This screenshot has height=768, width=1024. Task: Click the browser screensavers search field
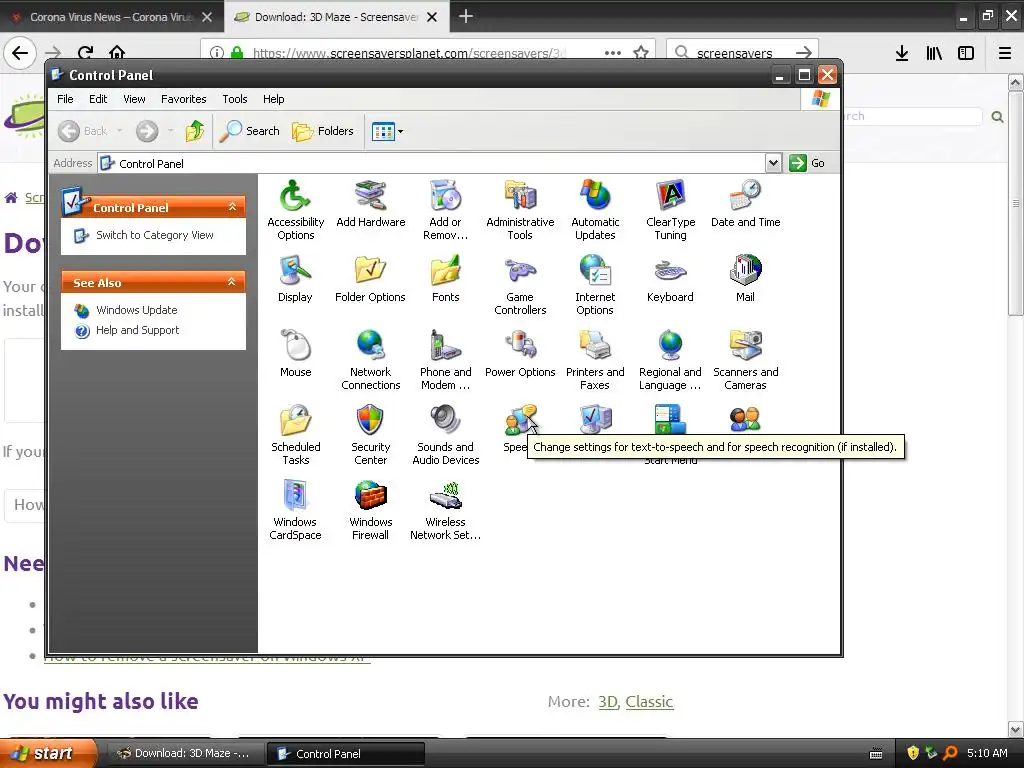pyautogui.click(x=743, y=53)
